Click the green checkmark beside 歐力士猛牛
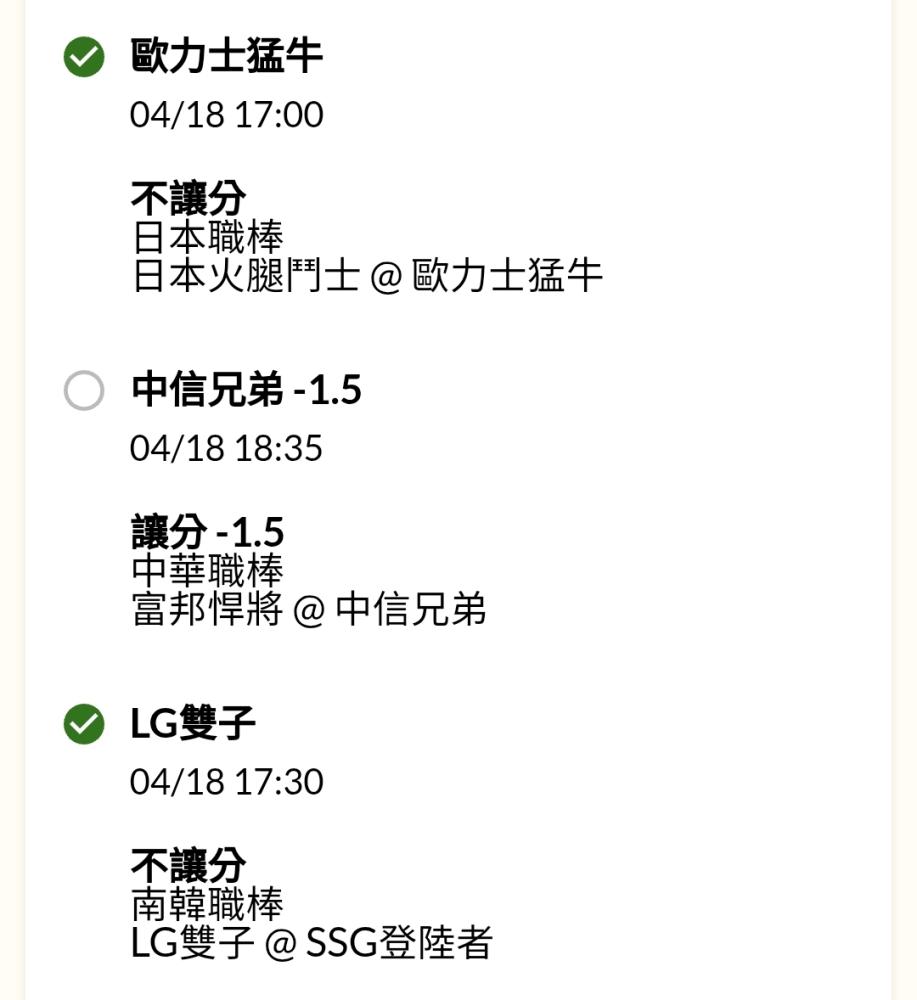 (x=84, y=57)
